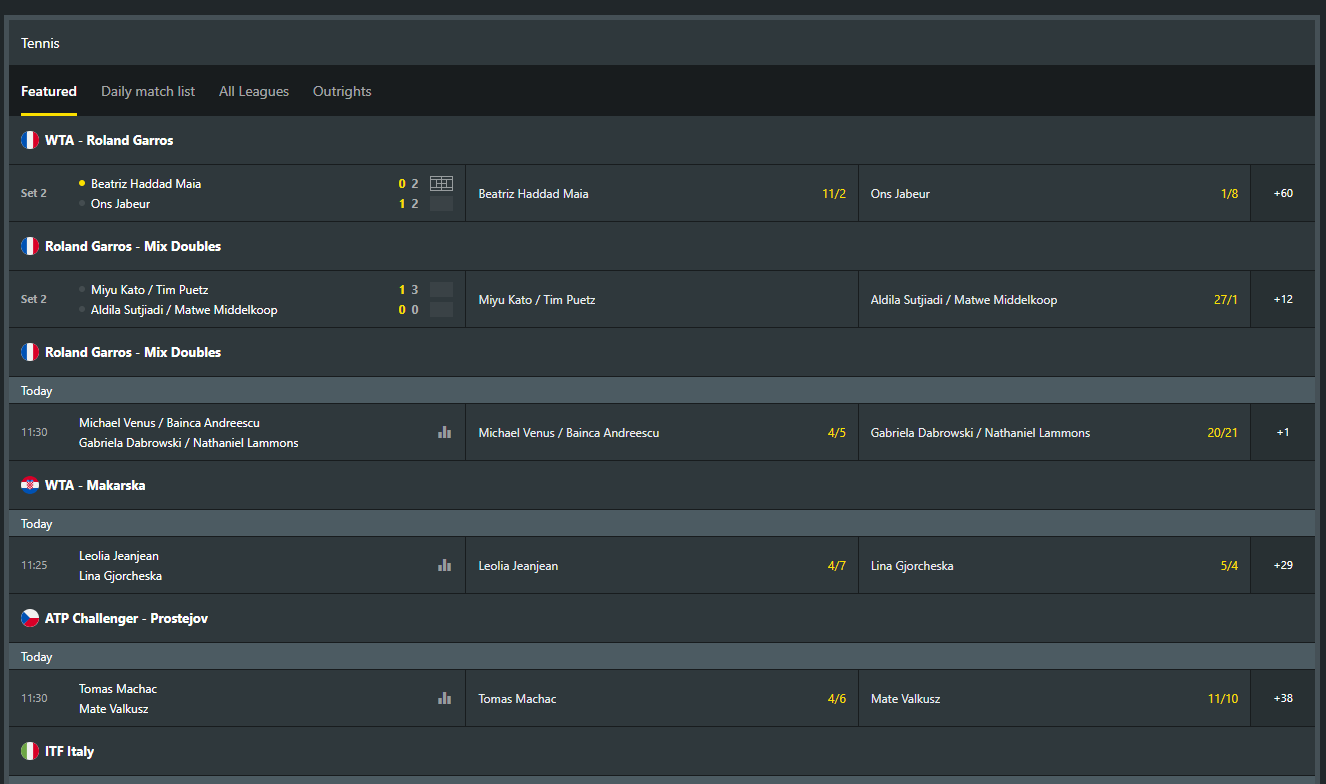This screenshot has height=784, width=1326.
Task: Expand +12 markets for Kato / Puetz match
Action: click(1283, 300)
